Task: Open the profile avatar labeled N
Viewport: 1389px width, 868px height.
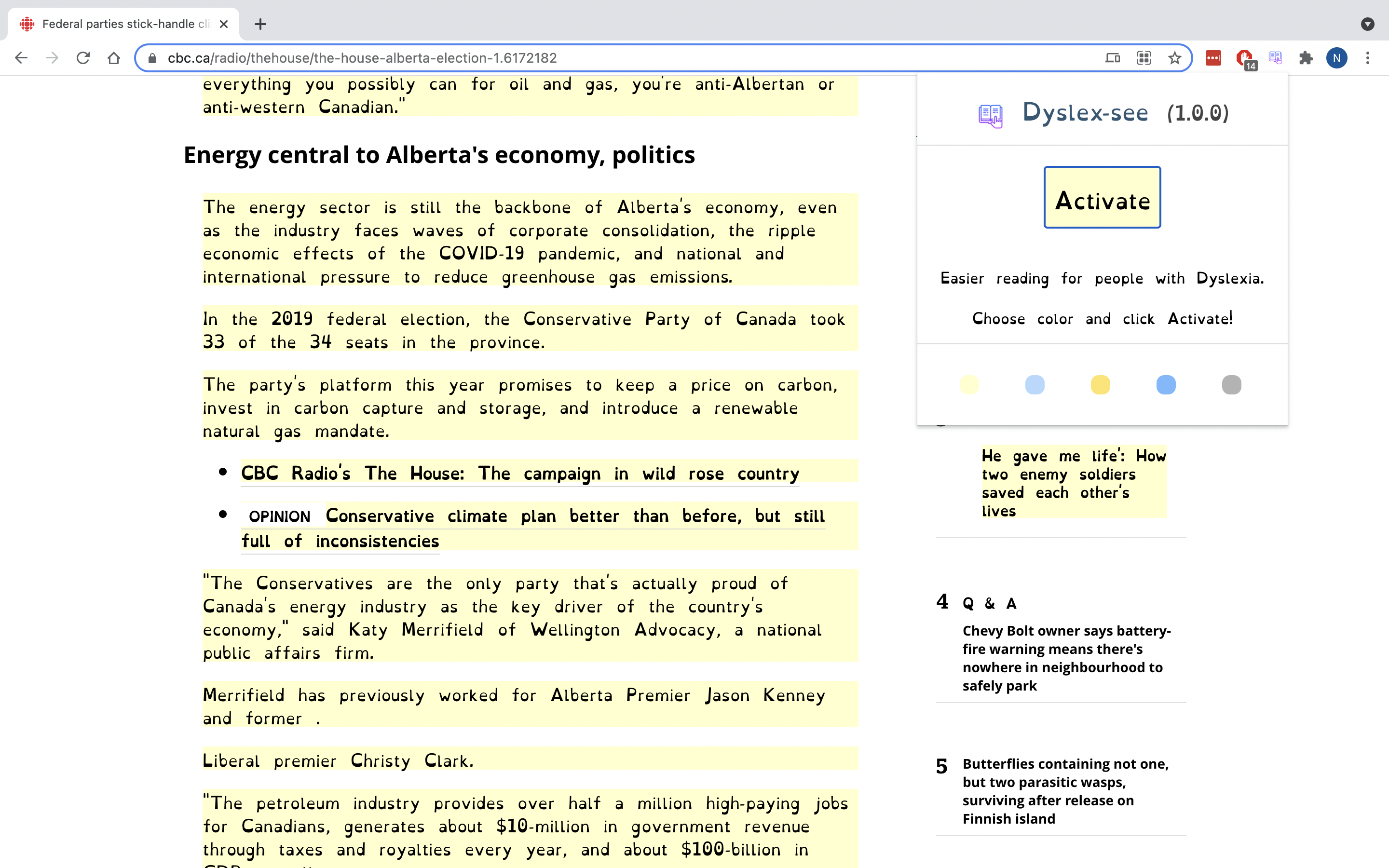Action: [1336, 58]
